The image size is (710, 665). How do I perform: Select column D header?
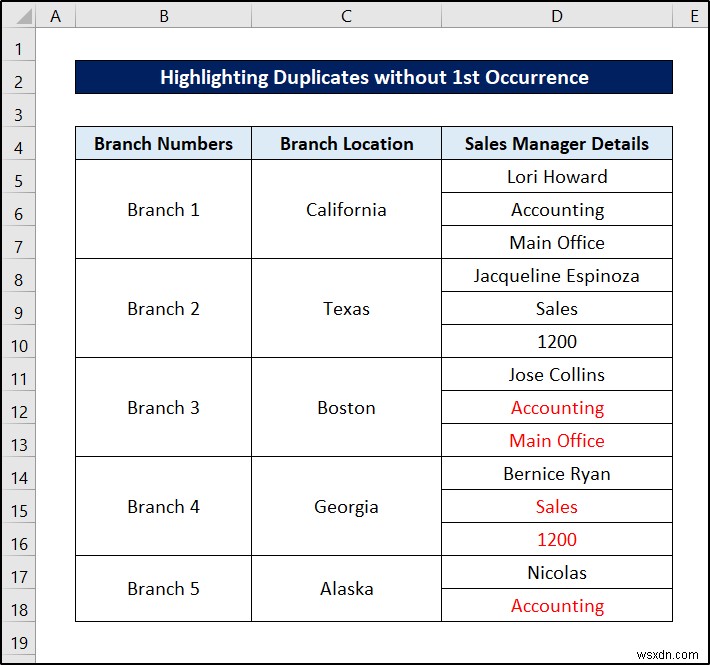point(557,16)
